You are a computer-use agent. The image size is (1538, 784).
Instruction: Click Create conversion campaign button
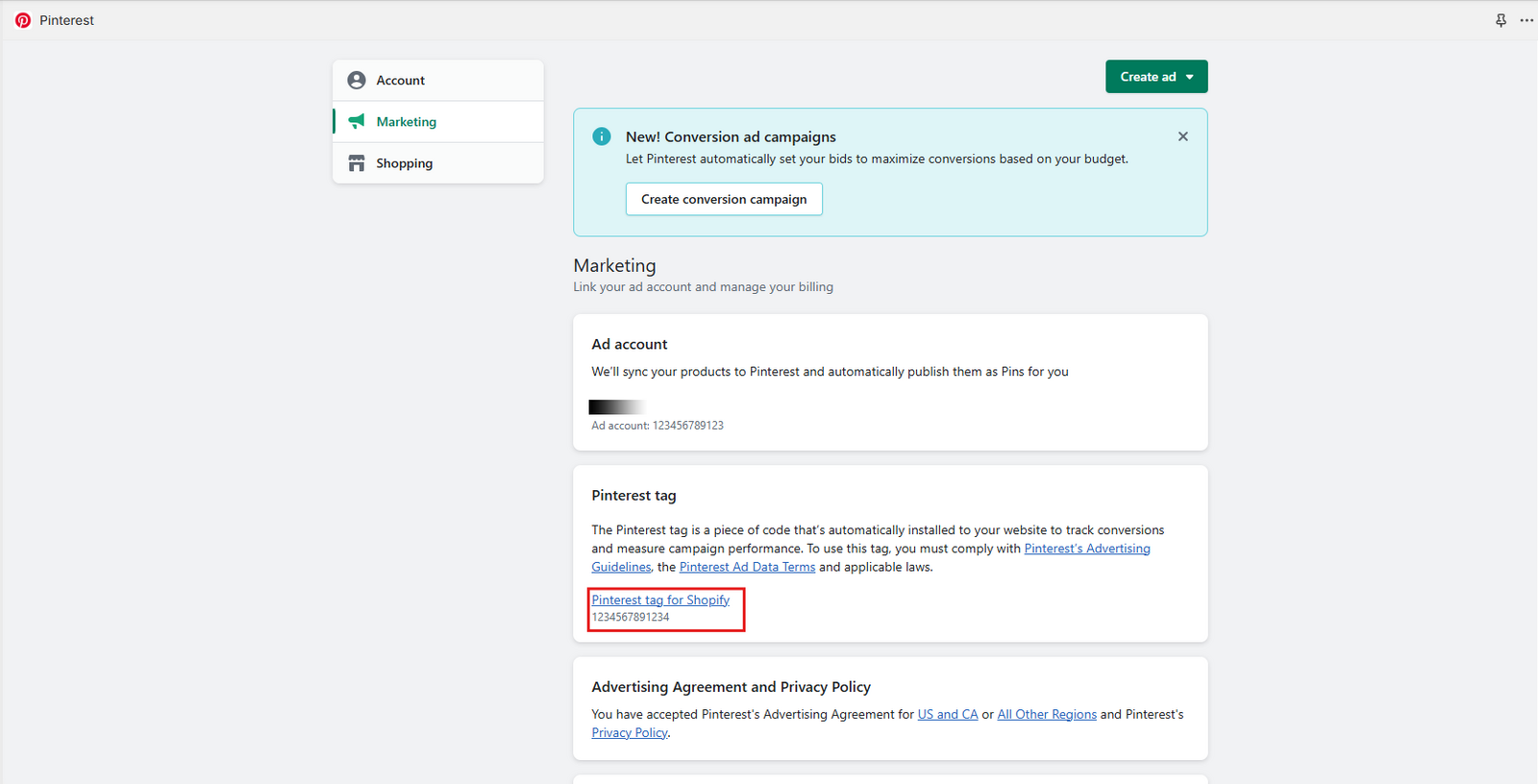click(x=724, y=199)
